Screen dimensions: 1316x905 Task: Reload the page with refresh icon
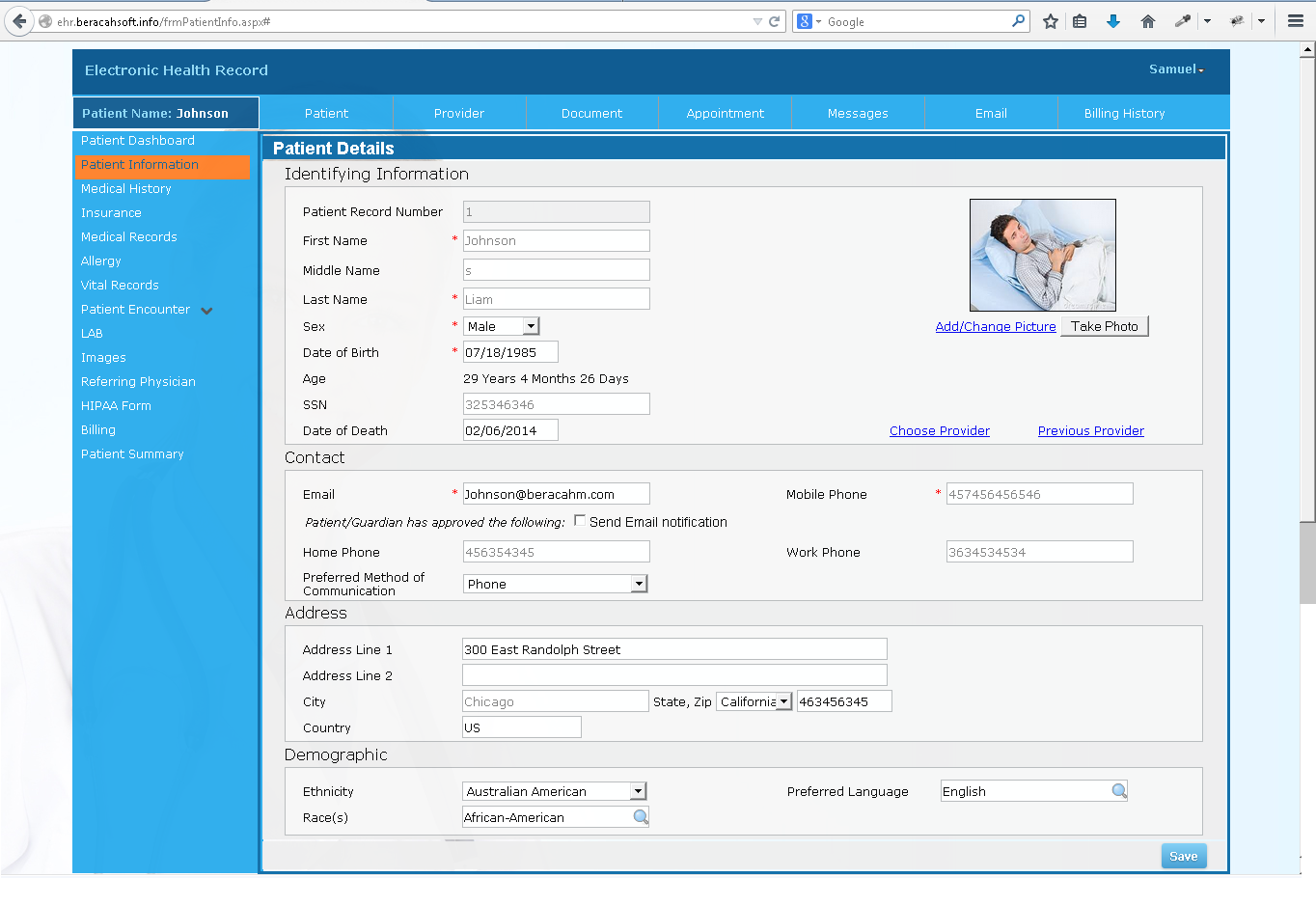774,21
